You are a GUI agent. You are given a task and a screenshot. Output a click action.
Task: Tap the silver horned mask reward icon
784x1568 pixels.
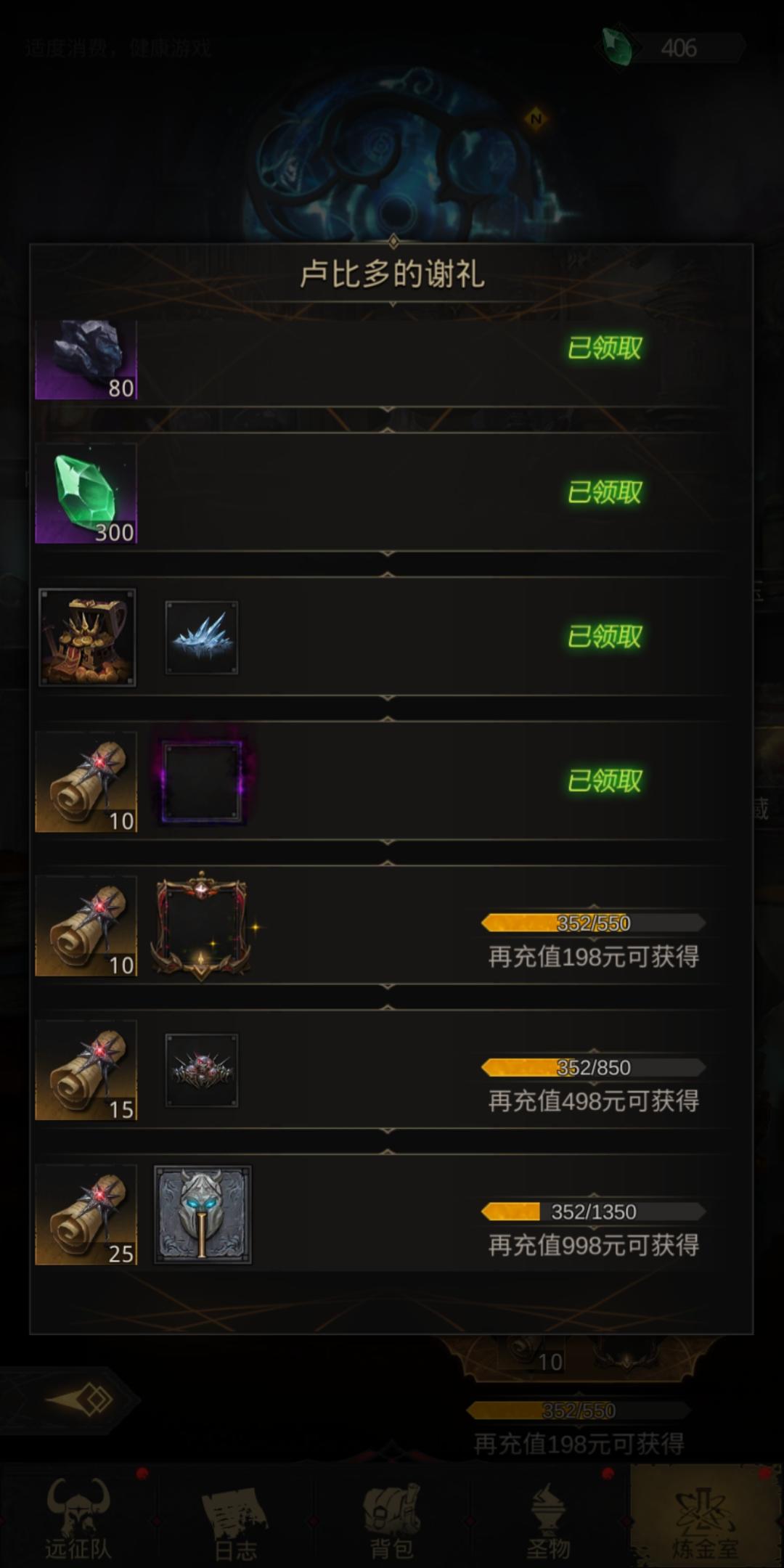coord(203,1214)
